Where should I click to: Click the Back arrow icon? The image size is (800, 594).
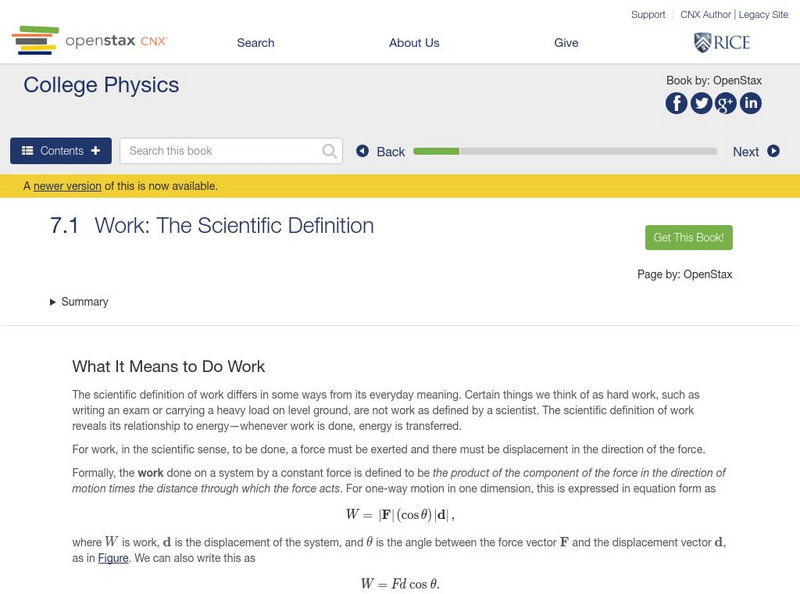[x=363, y=151]
